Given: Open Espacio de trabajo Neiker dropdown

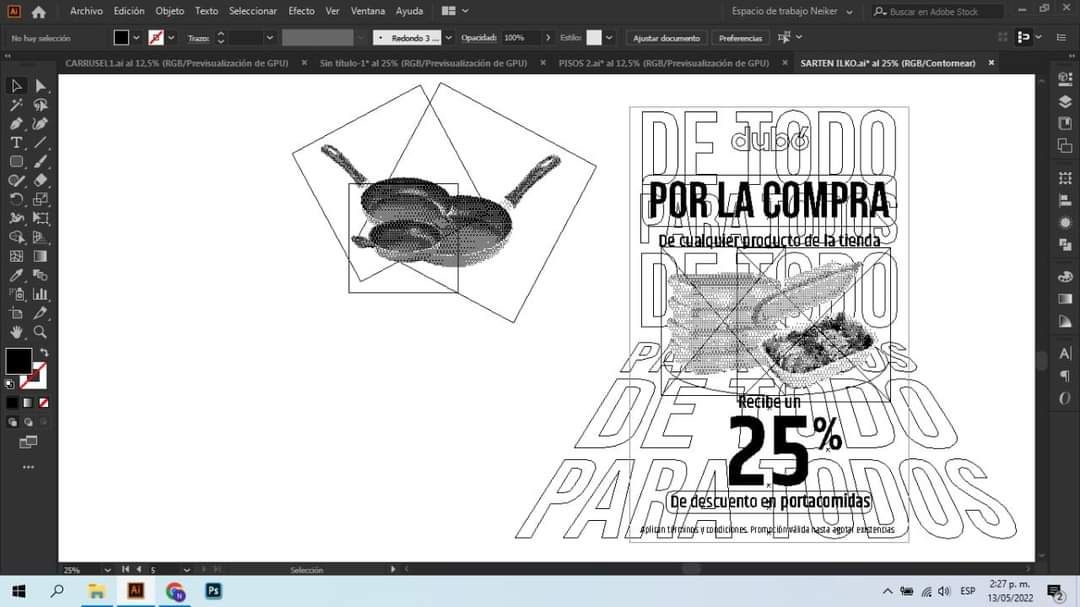Looking at the screenshot, I should (x=792, y=12).
